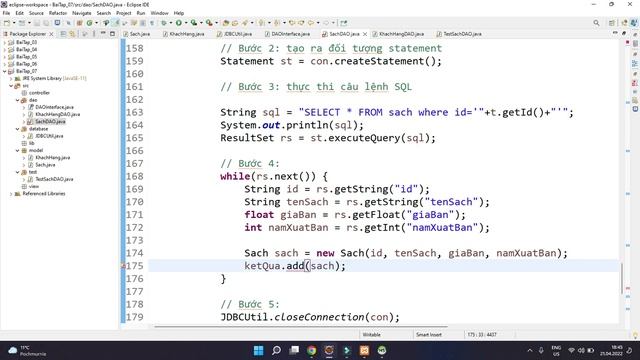Click the Save disk icon
Viewport: 640px width, 360px height.
(x=37, y=23)
